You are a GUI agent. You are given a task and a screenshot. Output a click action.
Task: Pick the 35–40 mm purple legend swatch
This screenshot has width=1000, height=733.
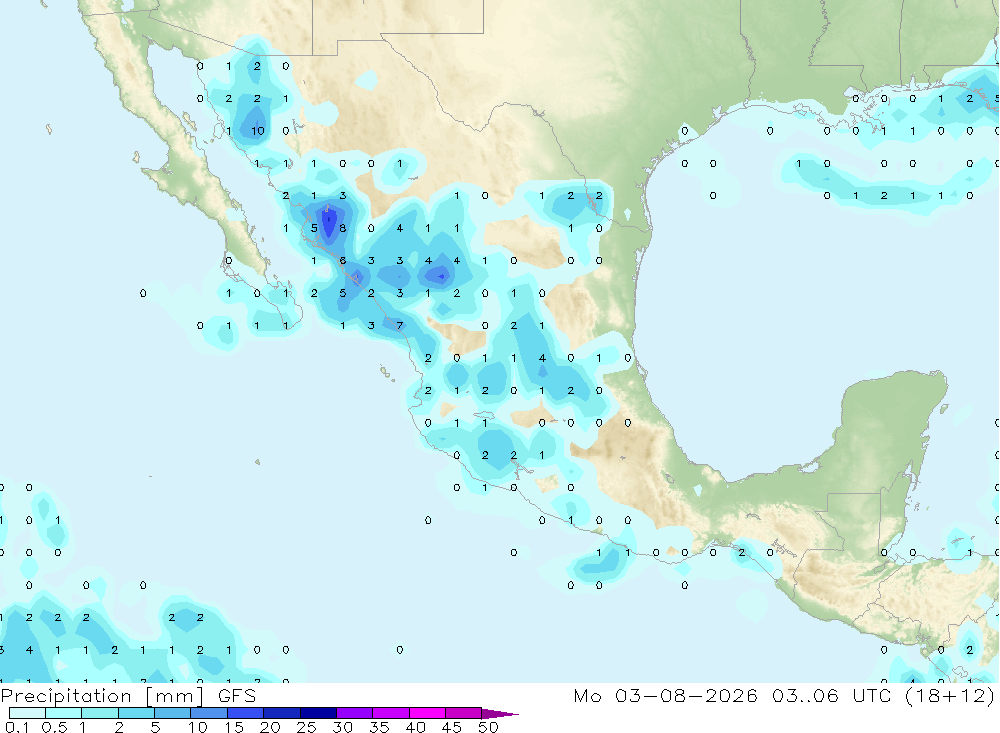click(x=391, y=713)
